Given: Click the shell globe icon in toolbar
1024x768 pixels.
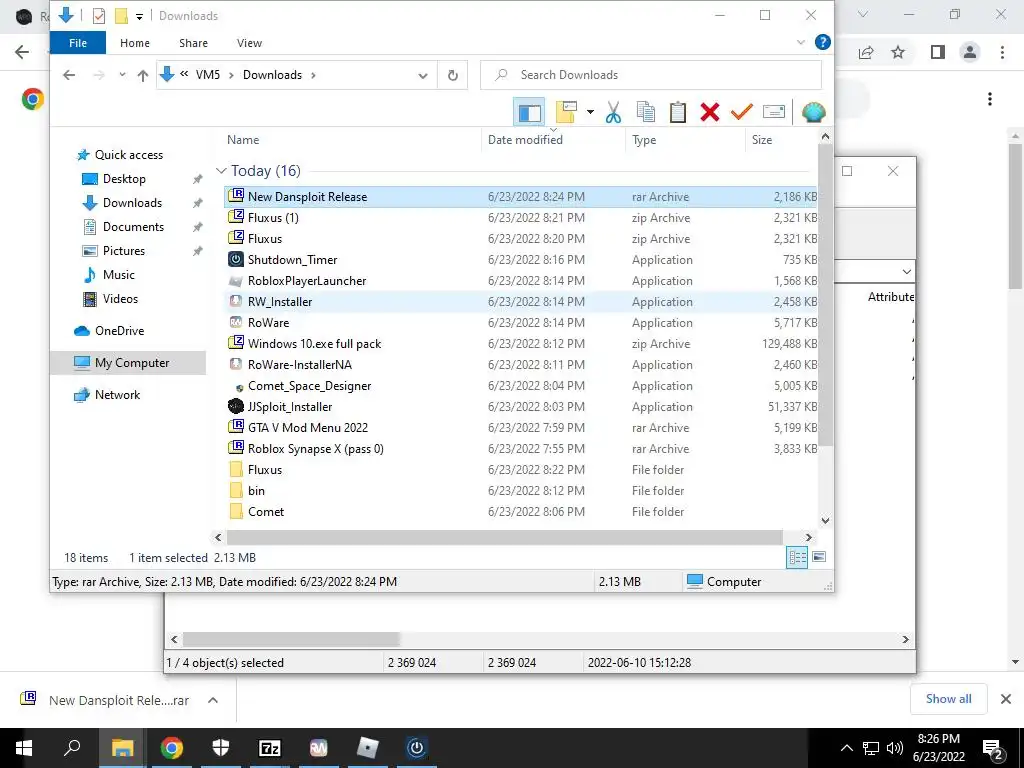Looking at the screenshot, I should tap(813, 112).
